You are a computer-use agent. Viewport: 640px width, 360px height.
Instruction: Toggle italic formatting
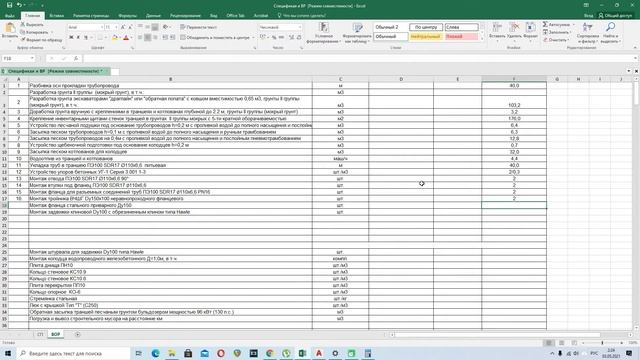pos(78,38)
